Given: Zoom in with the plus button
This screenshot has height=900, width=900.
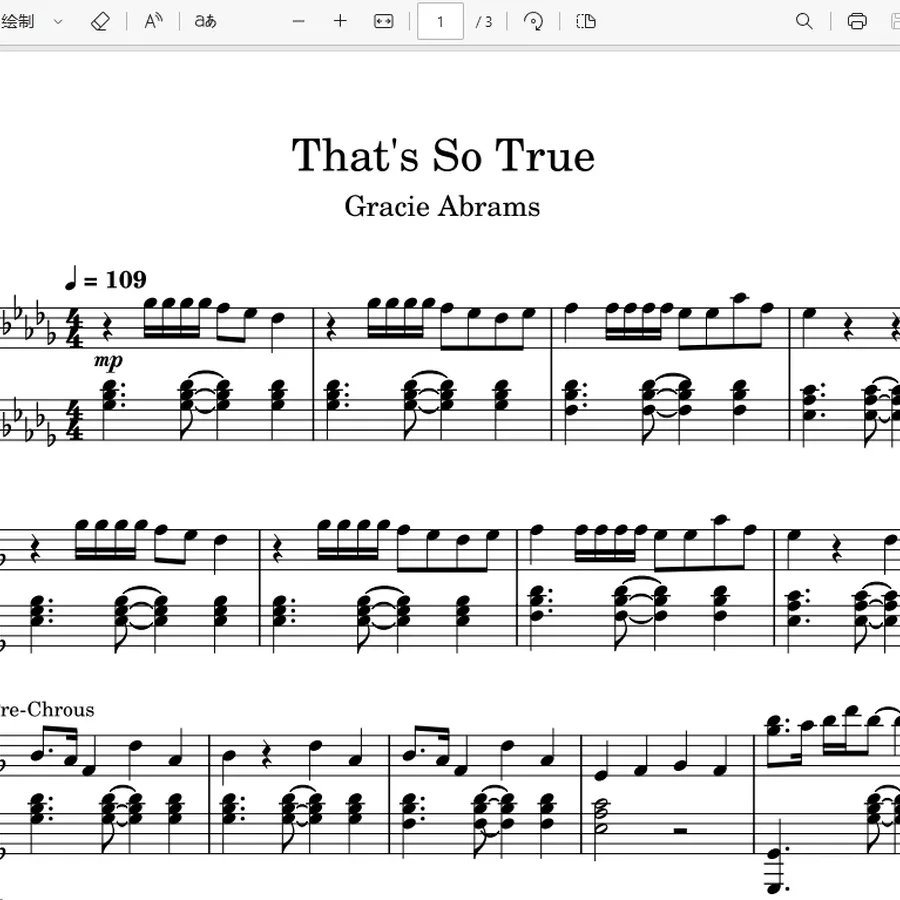Looking at the screenshot, I should click(x=340, y=22).
